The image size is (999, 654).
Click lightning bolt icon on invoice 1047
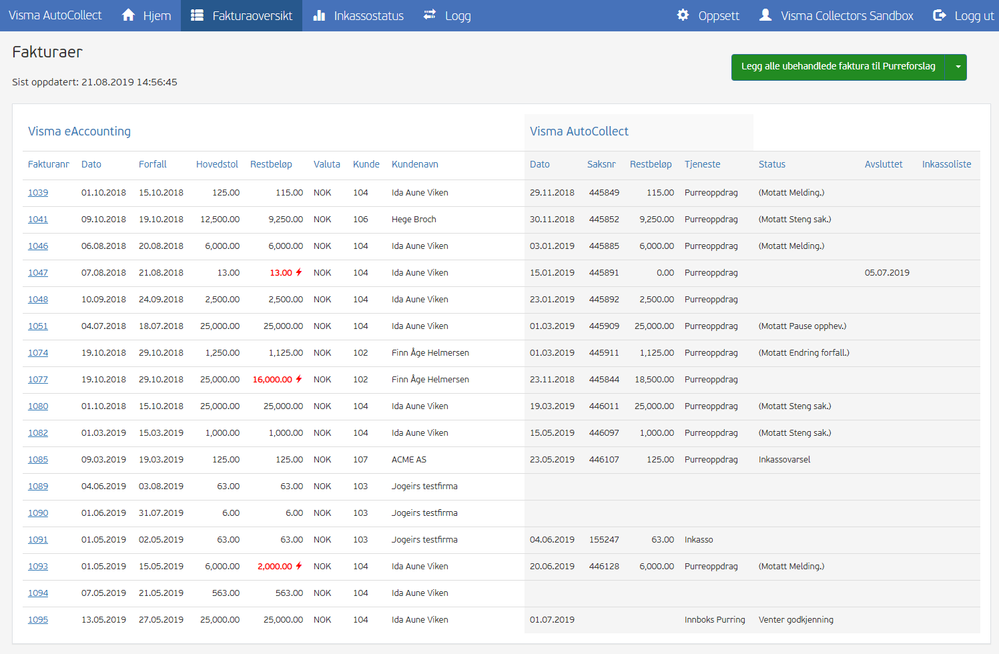(x=299, y=273)
